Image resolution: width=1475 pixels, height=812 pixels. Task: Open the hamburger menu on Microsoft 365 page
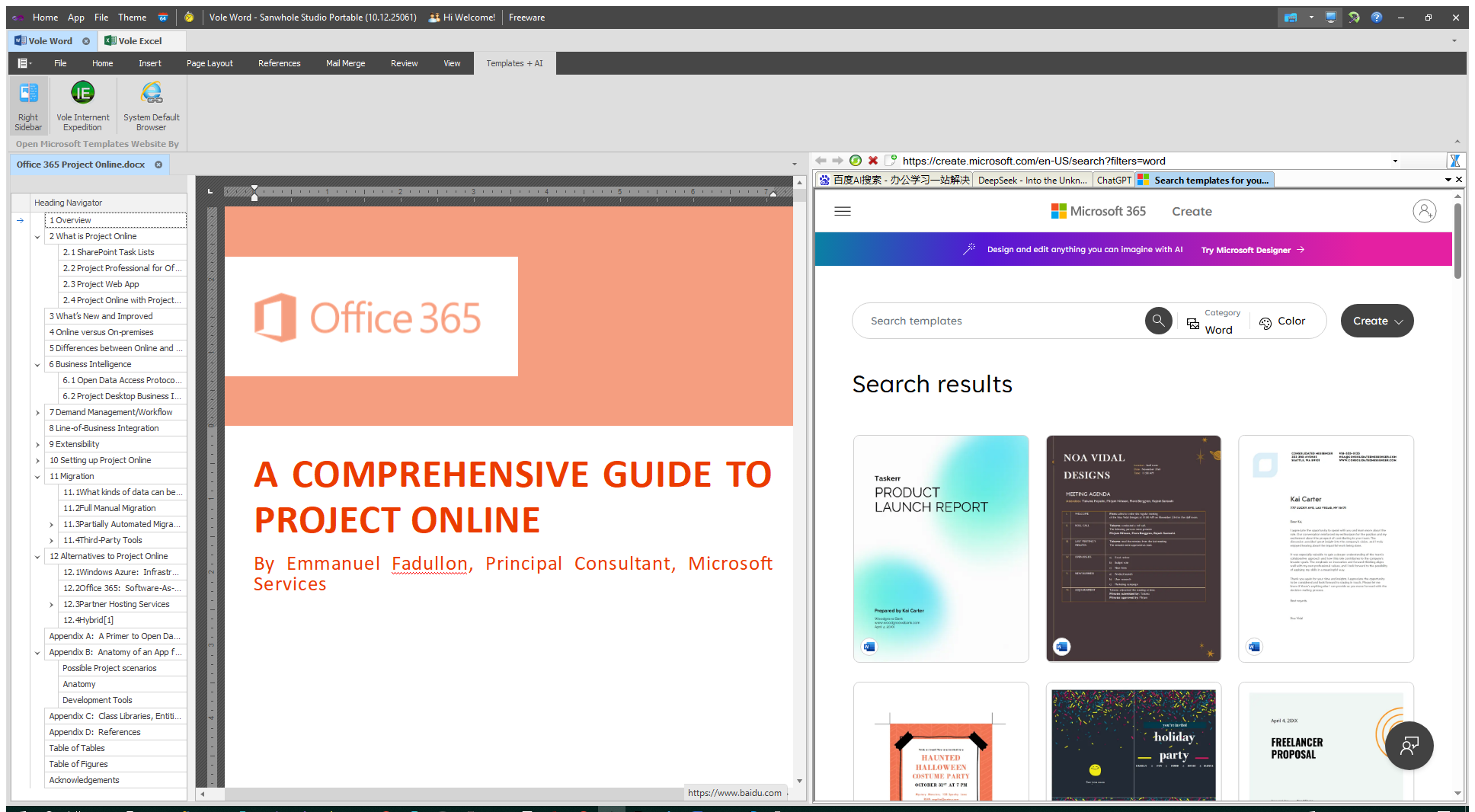pos(843,212)
